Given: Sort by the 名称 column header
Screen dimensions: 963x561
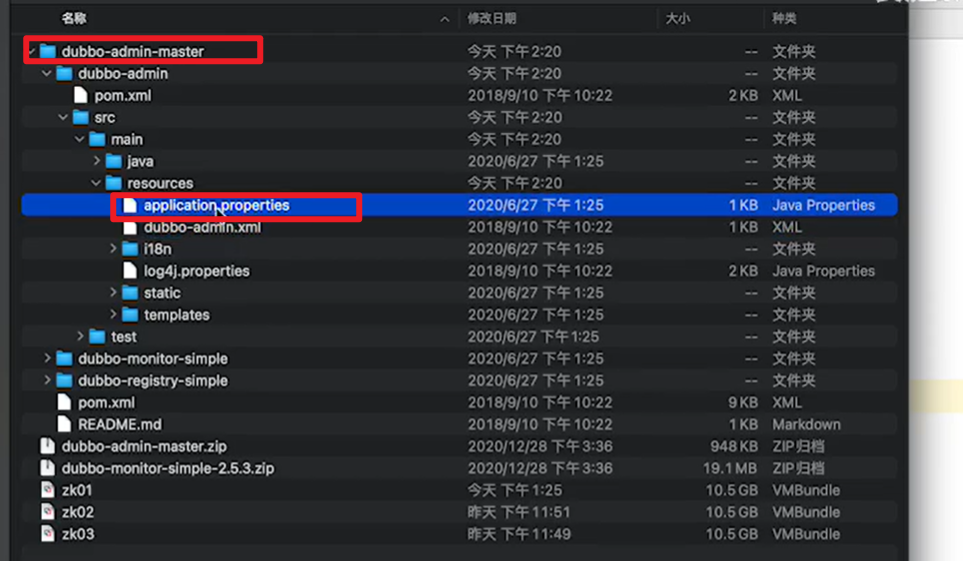Looking at the screenshot, I should click(x=74, y=19).
